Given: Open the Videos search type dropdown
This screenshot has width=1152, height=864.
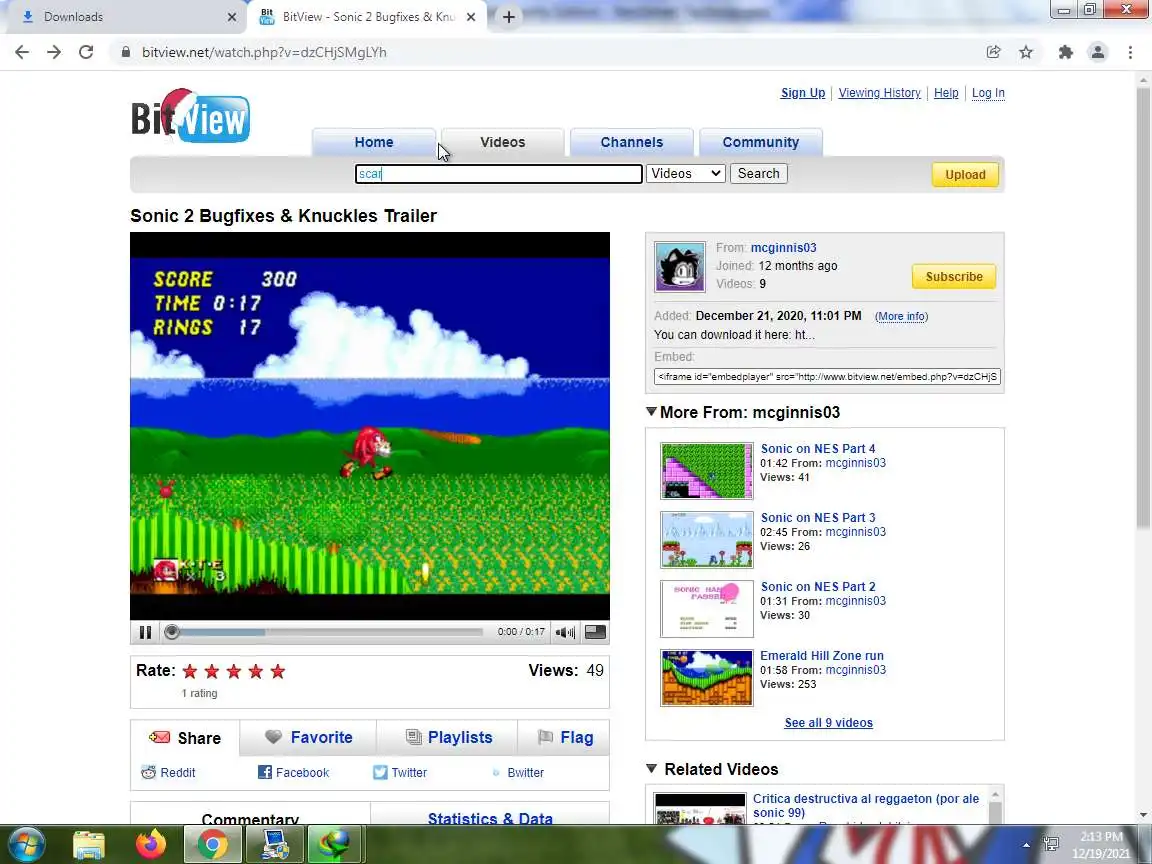Looking at the screenshot, I should click(685, 173).
